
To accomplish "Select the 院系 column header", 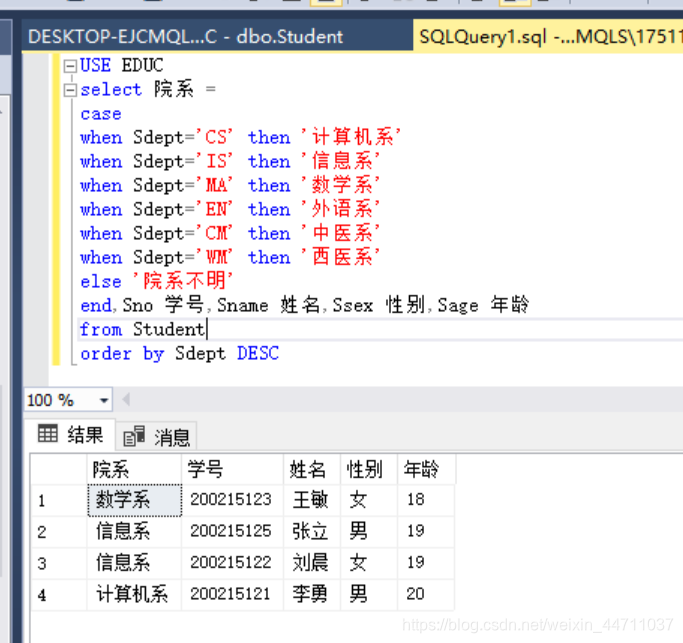I will (134, 469).
